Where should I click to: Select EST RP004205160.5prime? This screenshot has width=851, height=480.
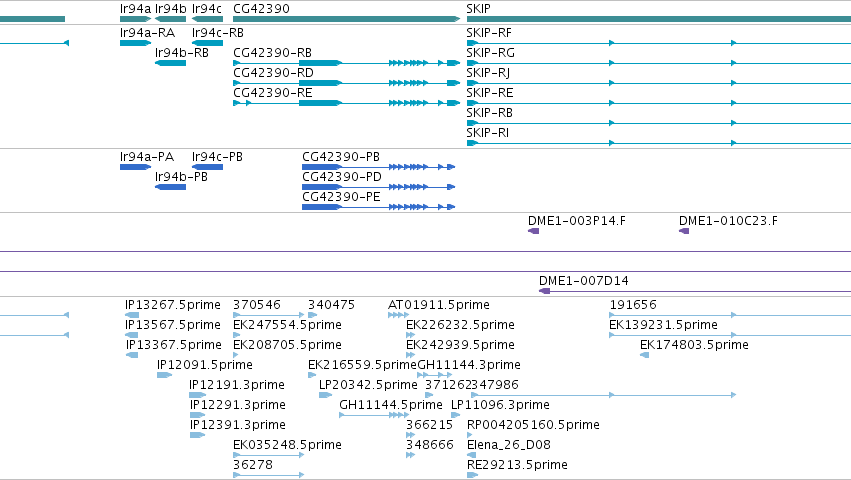click(x=470, y=435)
